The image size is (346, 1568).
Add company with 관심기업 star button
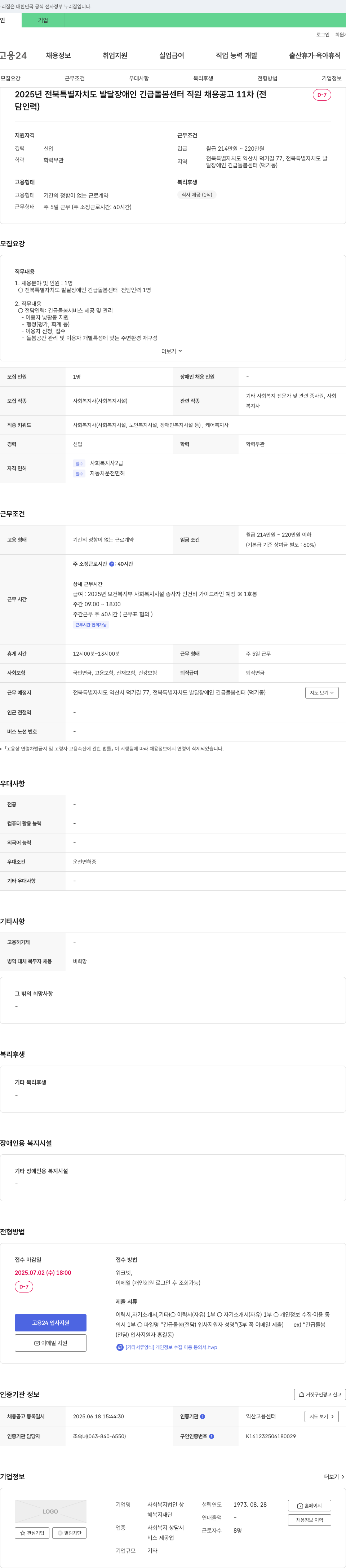32,1533
